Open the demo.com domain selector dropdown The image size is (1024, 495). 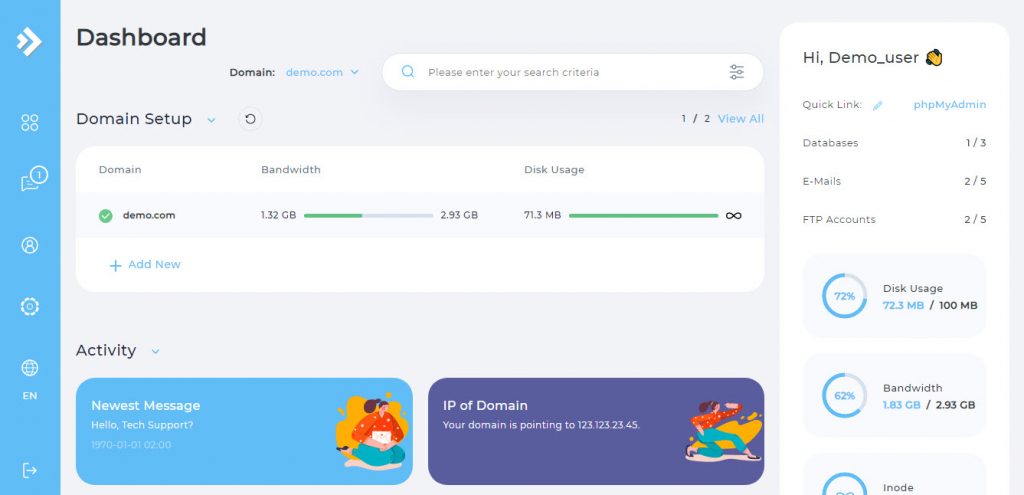[x=323, y=72]
